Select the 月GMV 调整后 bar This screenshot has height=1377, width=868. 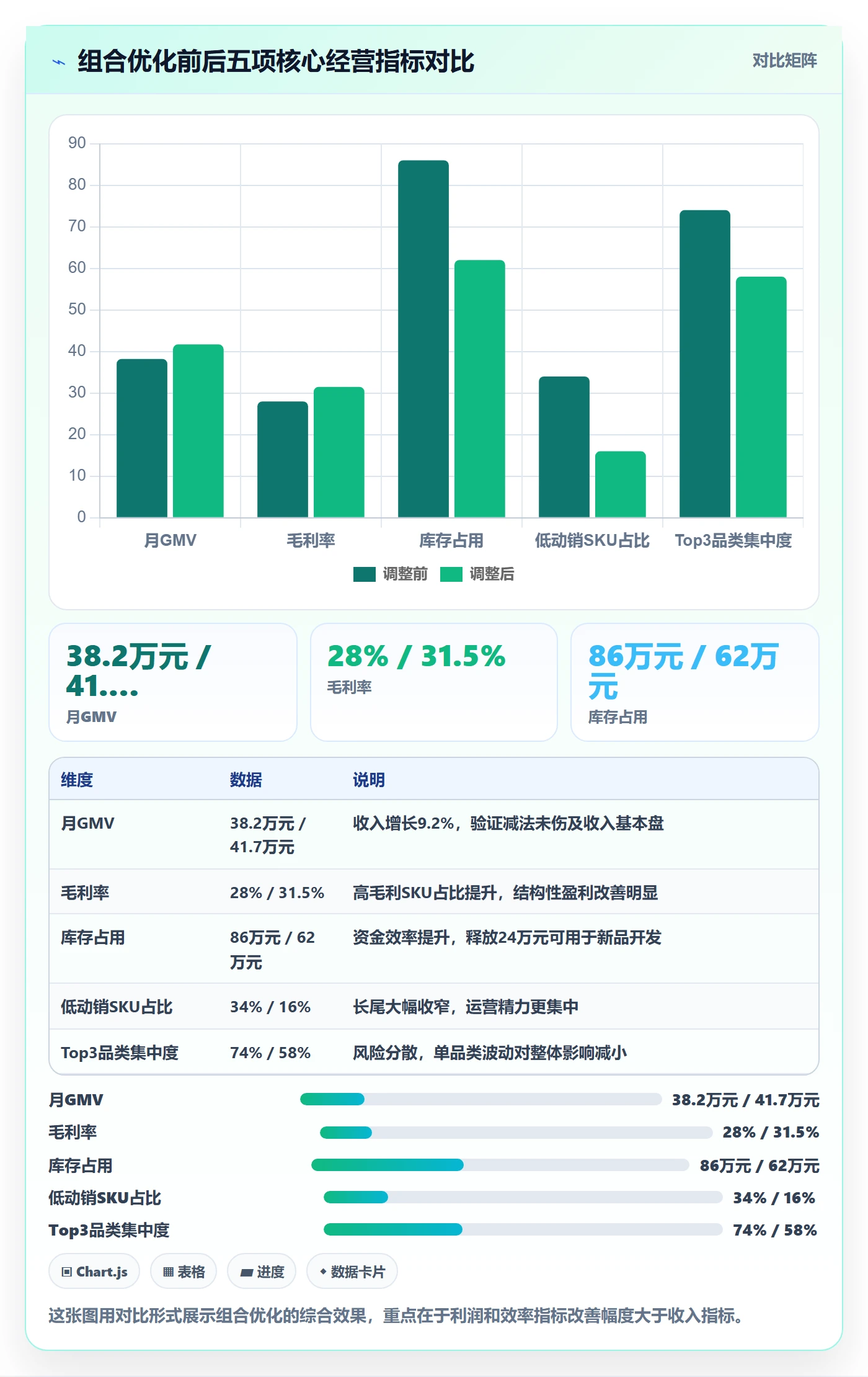tap(198, 431)
